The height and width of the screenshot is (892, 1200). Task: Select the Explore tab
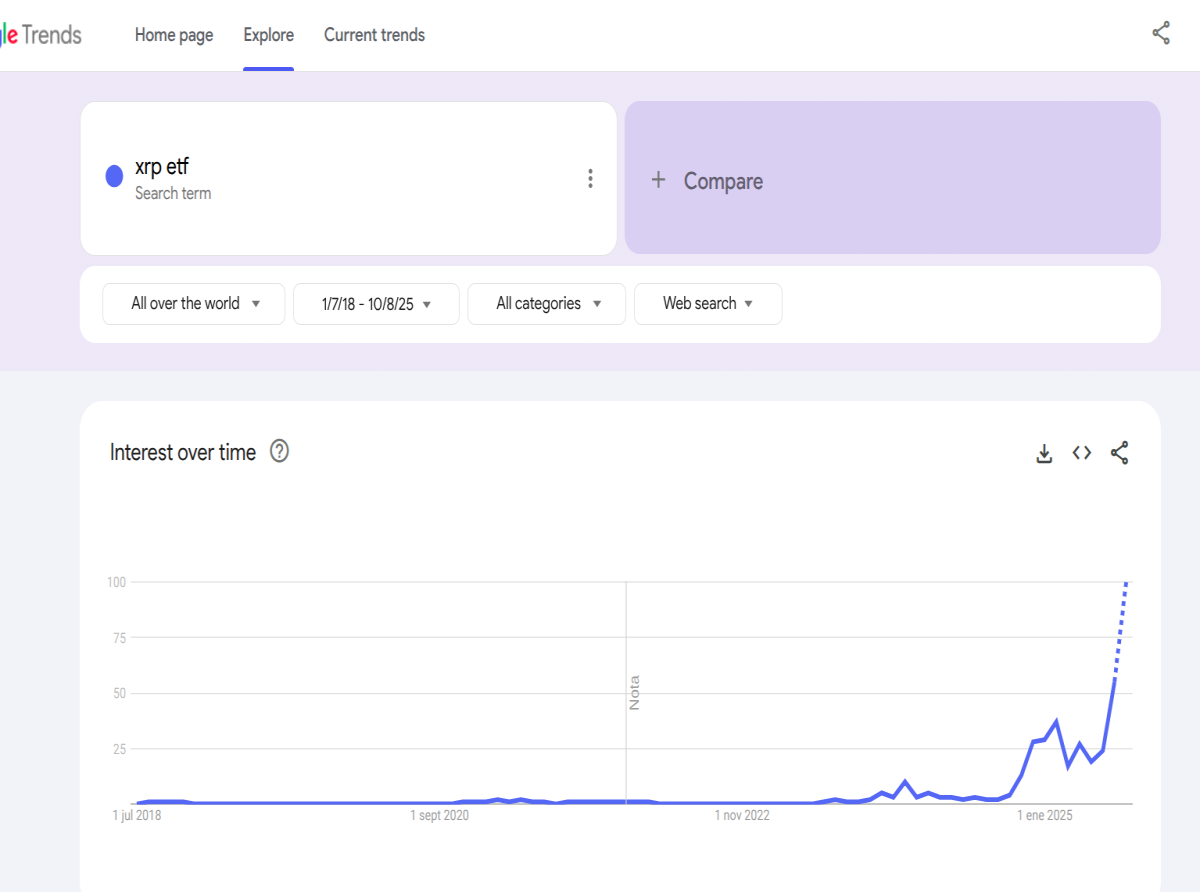[x=269, y=35]
